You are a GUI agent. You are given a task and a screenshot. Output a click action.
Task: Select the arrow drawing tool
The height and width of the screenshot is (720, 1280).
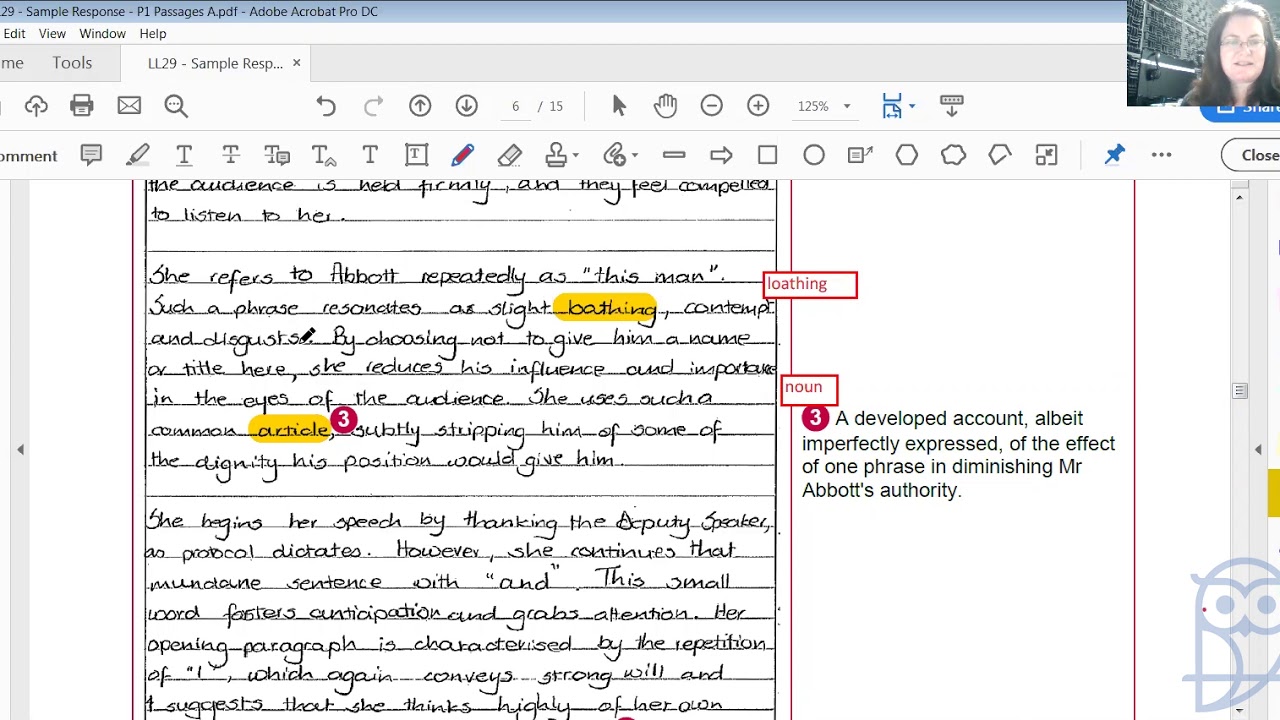click(721, 155)
